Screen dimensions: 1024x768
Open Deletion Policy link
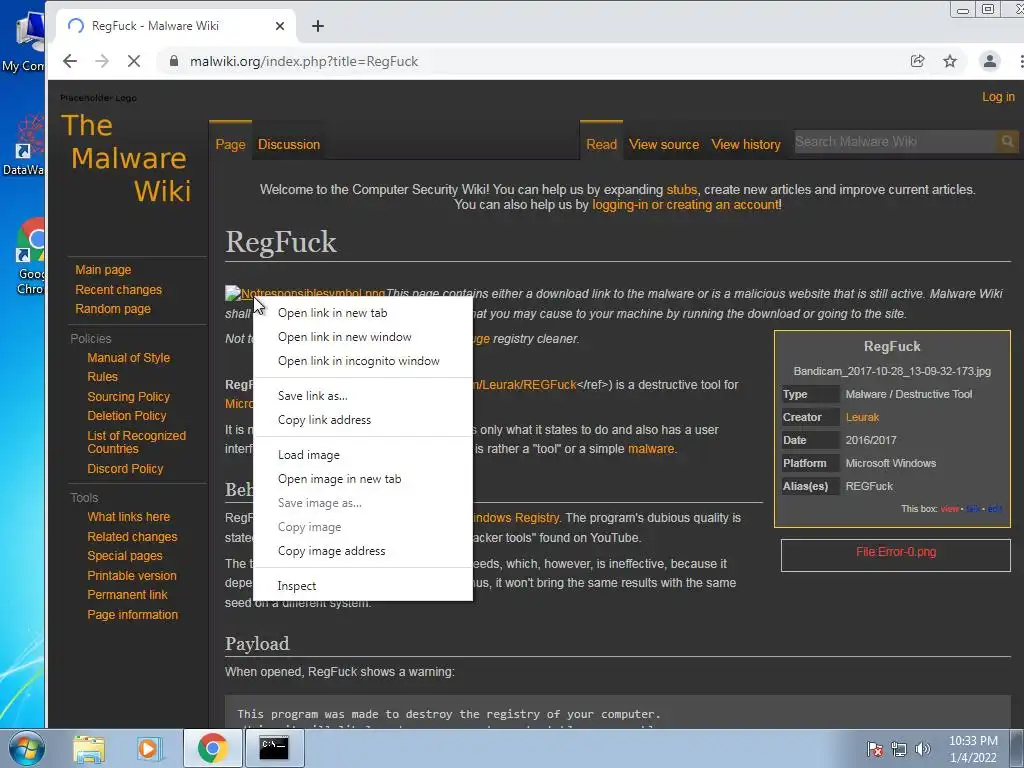127,415
